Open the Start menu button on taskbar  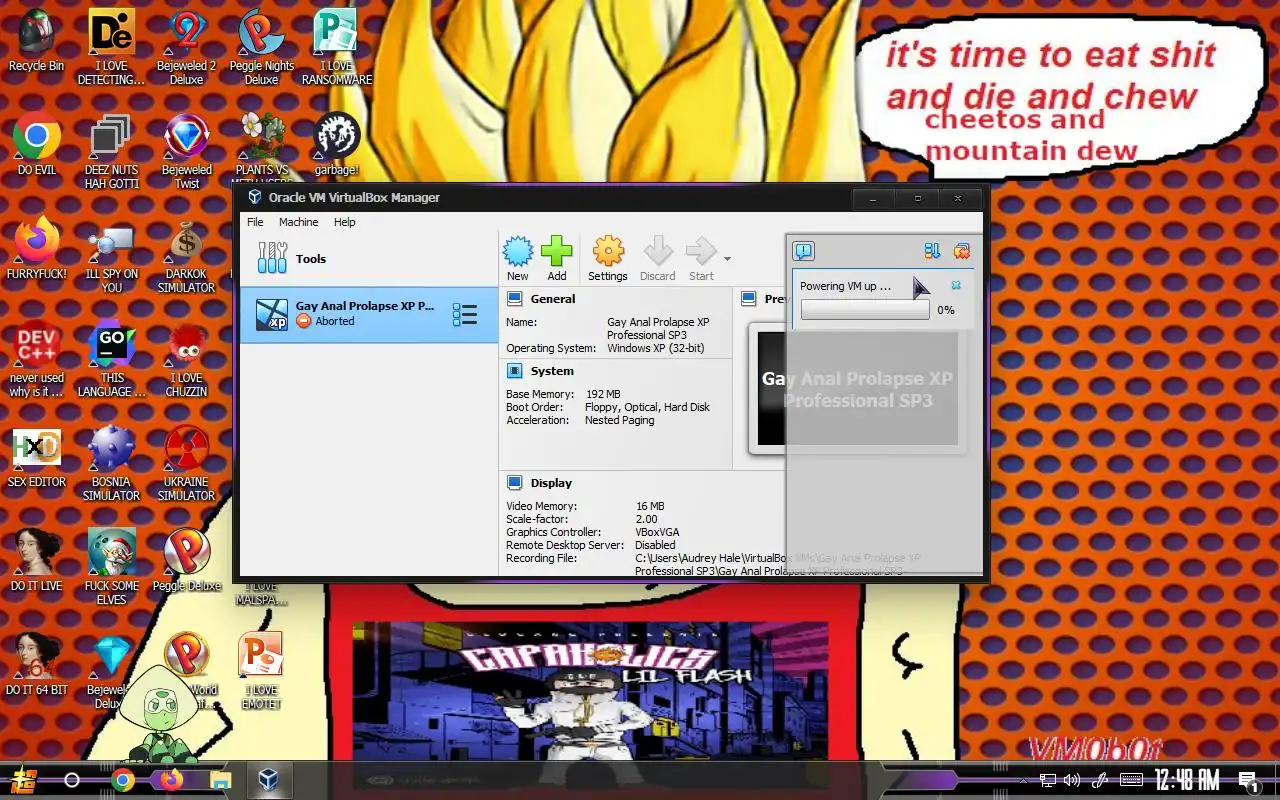24,780
